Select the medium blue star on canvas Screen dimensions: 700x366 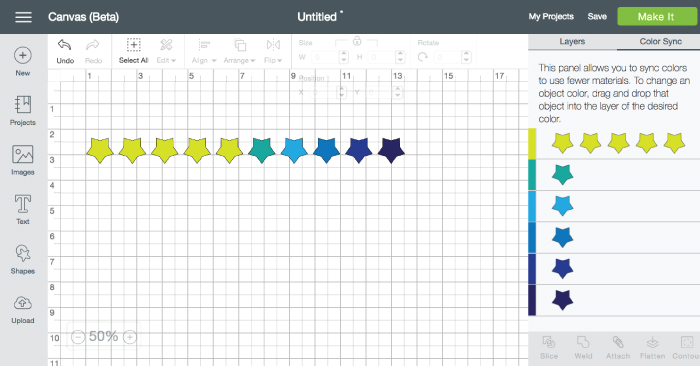pyautogui.click(x=326, y=150)
